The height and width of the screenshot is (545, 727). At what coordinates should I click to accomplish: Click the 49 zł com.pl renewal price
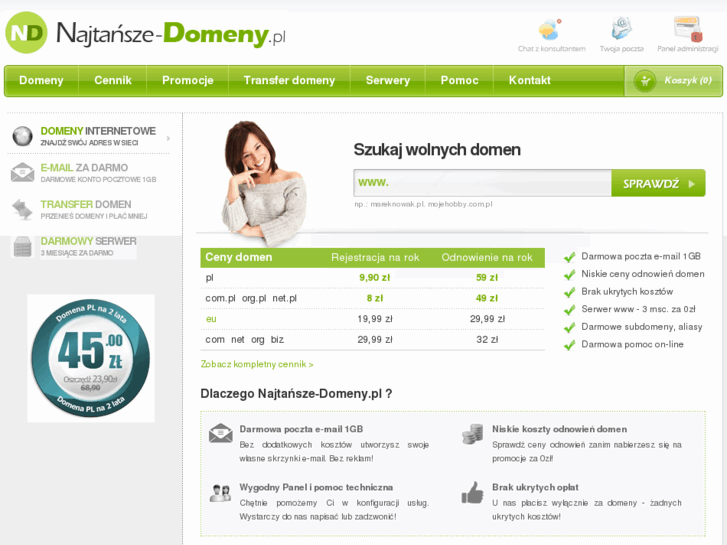click(x=487, y=298)
